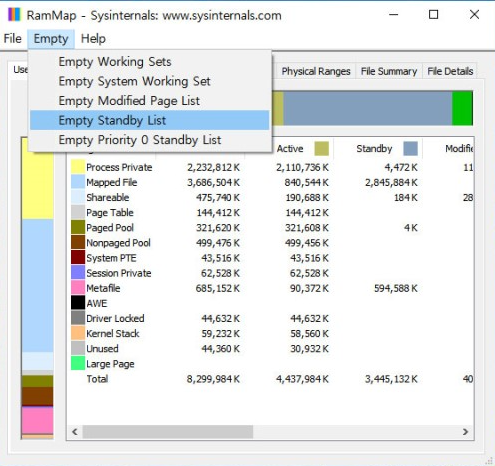Click the Process Private active value 2,110,736 K
The width and height of the screenshot is (495, 466).
pos(302,167)
